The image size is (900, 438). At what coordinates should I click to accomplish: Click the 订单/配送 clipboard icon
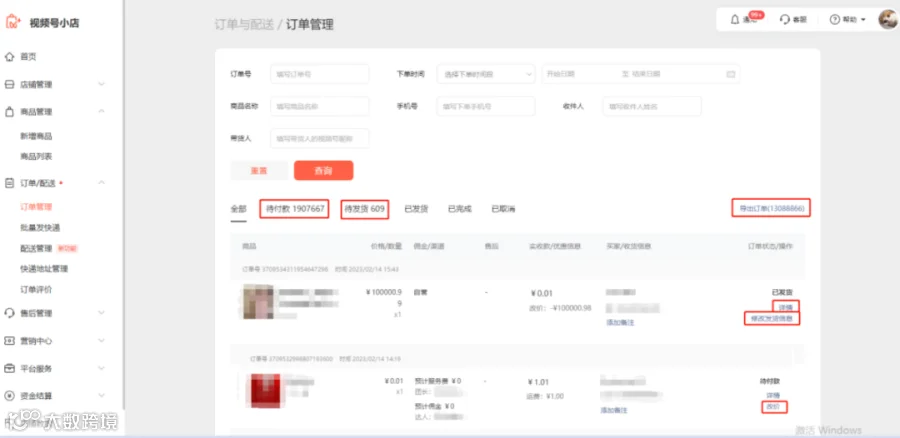click(x=9, y=183)
